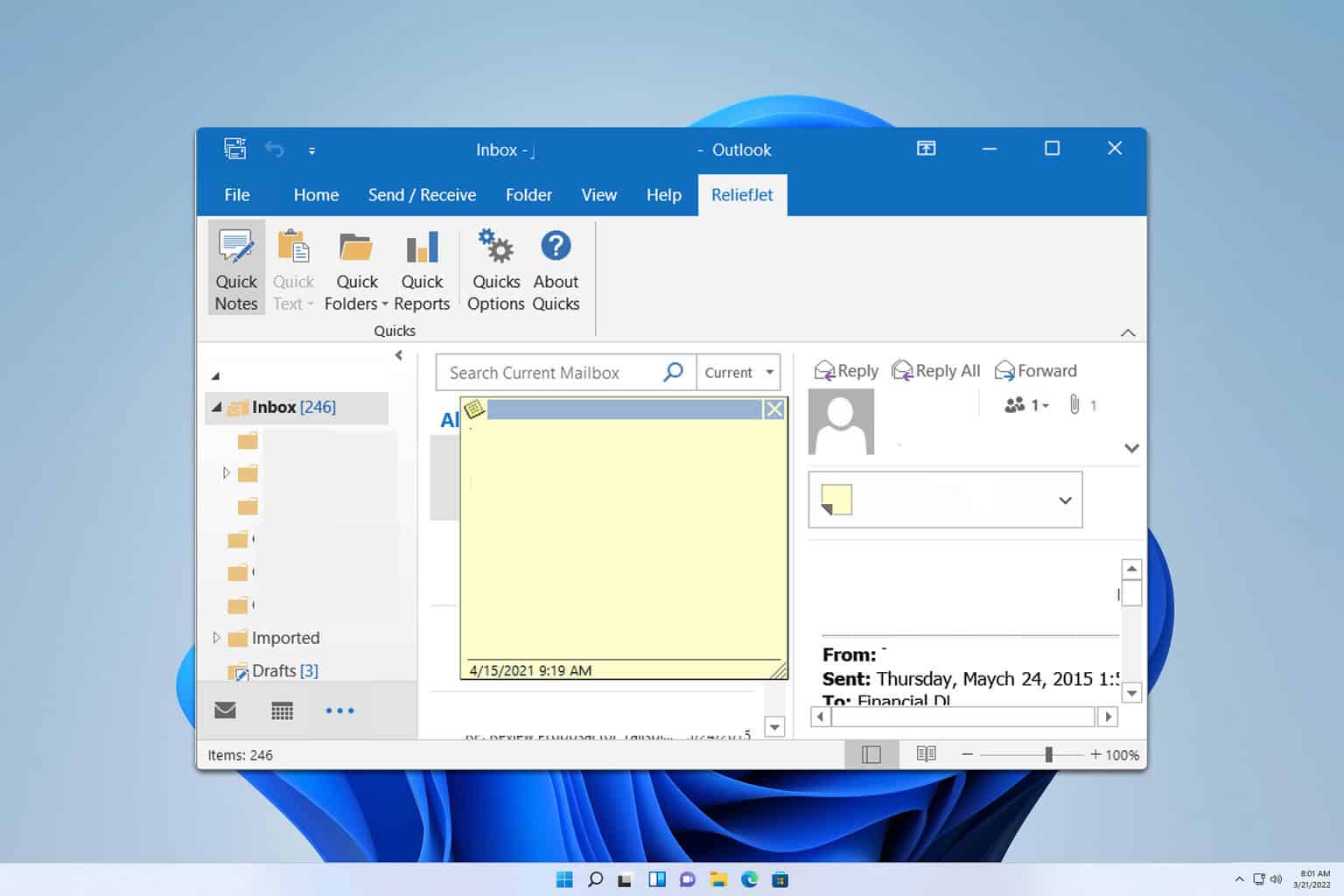Screen dimensions: 1344x896
Task: Switch to Send / Receive tab
Action: click(x=422, y=194)
